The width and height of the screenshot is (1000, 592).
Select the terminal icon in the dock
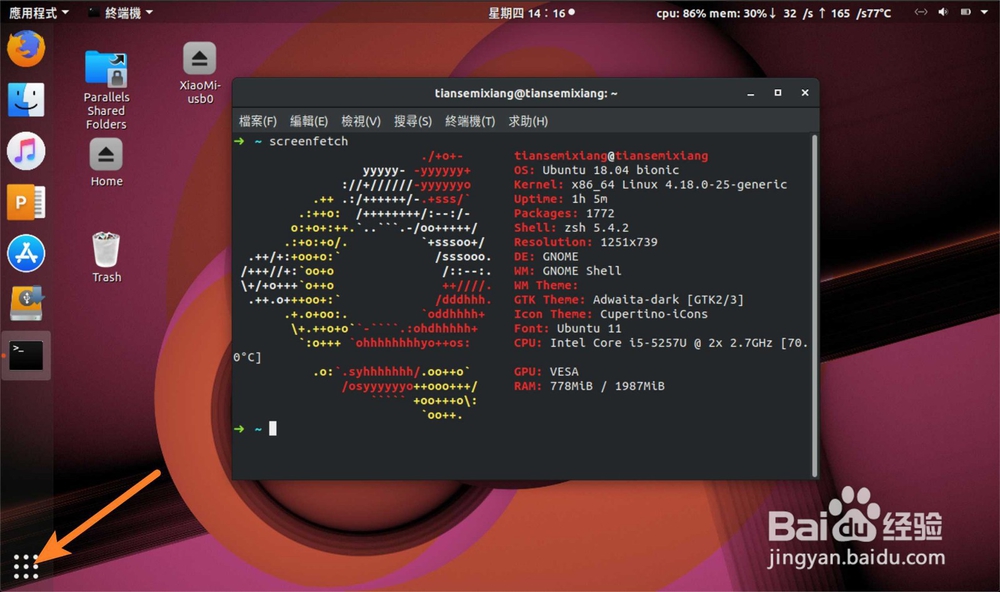tap(26, 355)
